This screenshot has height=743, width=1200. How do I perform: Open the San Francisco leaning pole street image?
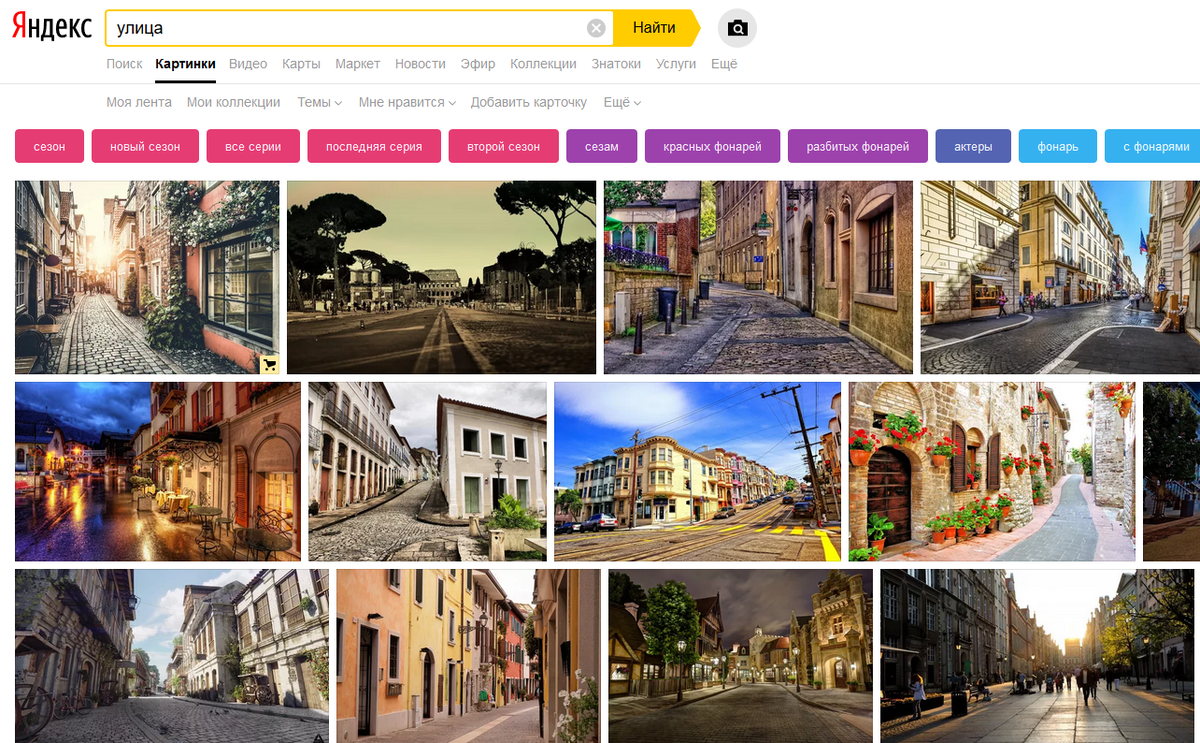click(x=698, y=471)
